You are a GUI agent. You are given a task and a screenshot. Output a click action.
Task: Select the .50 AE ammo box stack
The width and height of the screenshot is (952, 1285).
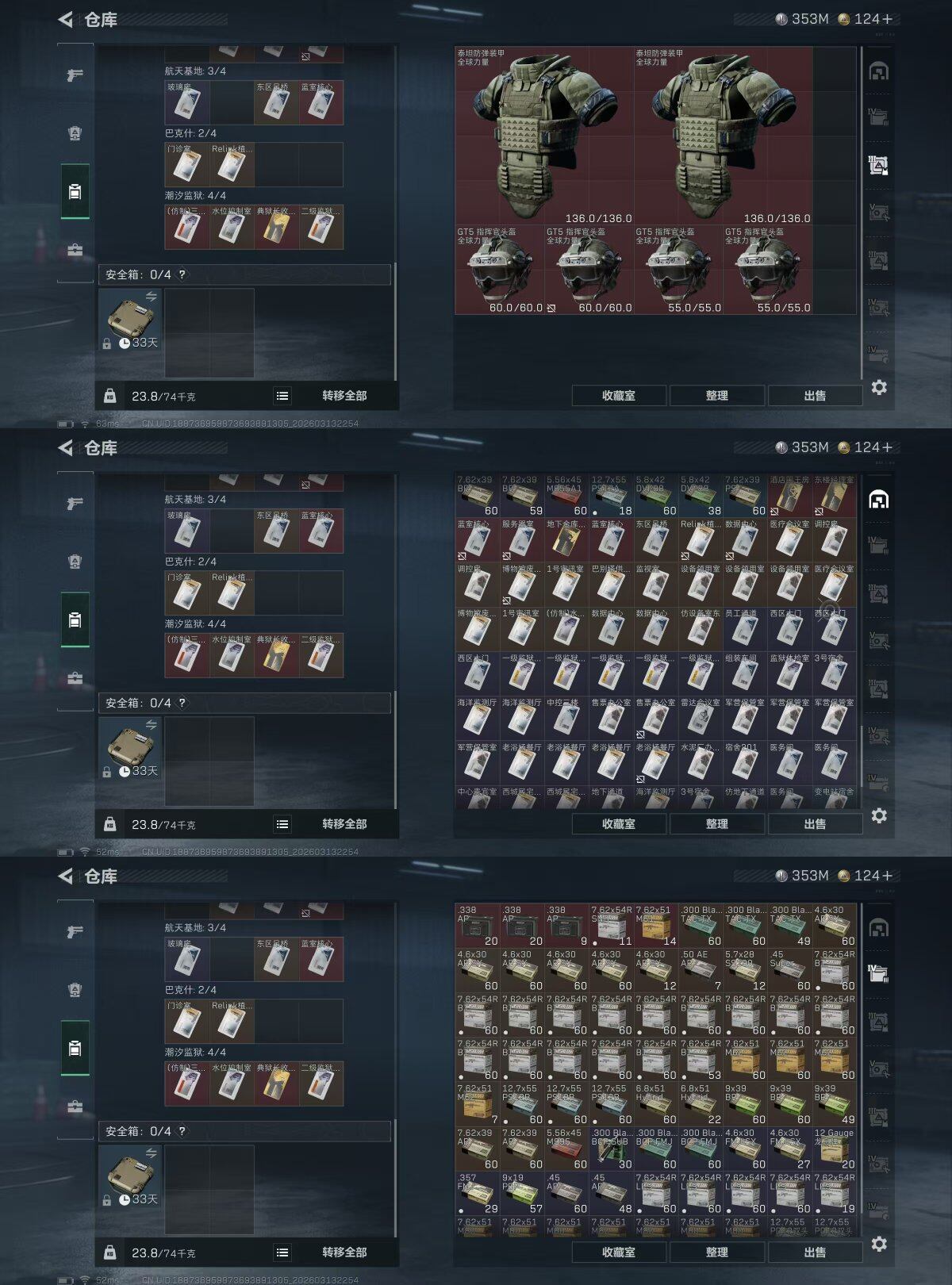[701, 971]
